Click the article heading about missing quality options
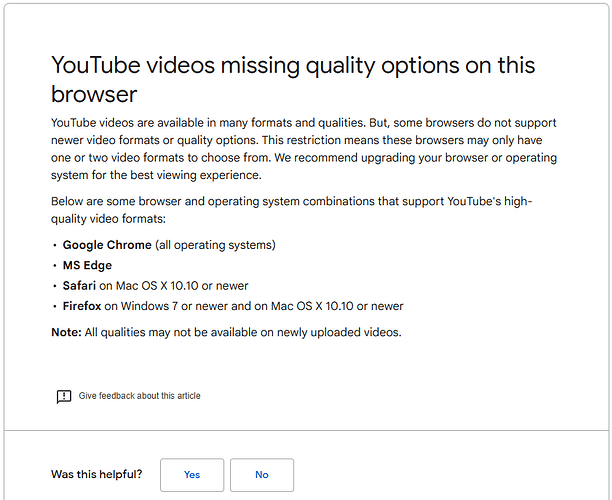 293,80
